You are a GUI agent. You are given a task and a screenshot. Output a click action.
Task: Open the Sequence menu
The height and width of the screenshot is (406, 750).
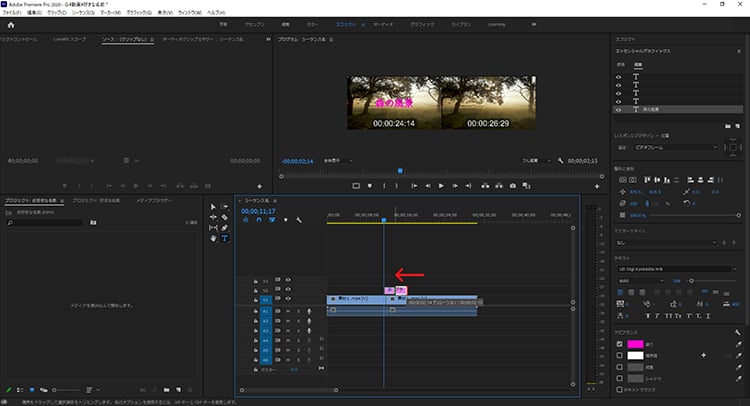point(83,12)
